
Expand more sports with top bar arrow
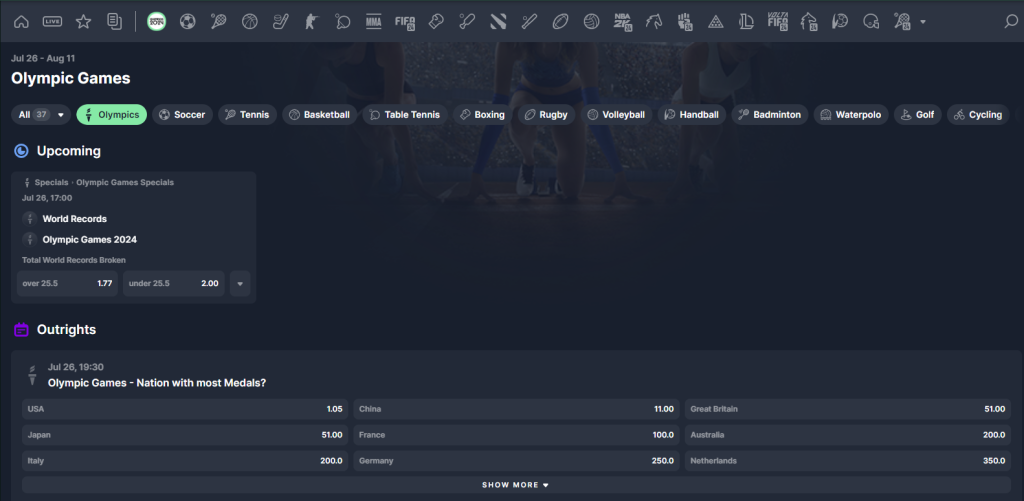(923, 22)
